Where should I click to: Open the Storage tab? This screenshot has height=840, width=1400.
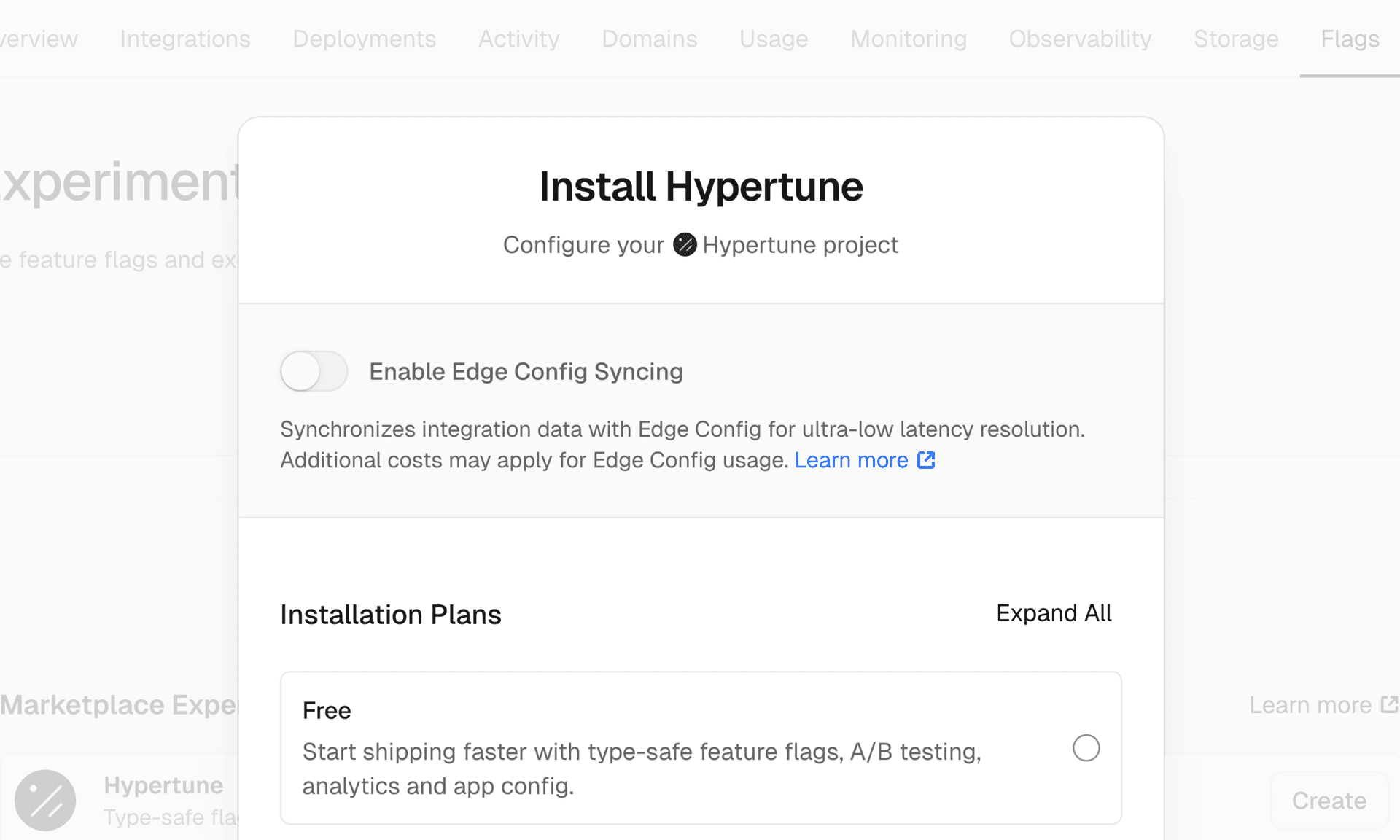point(1236,39)
